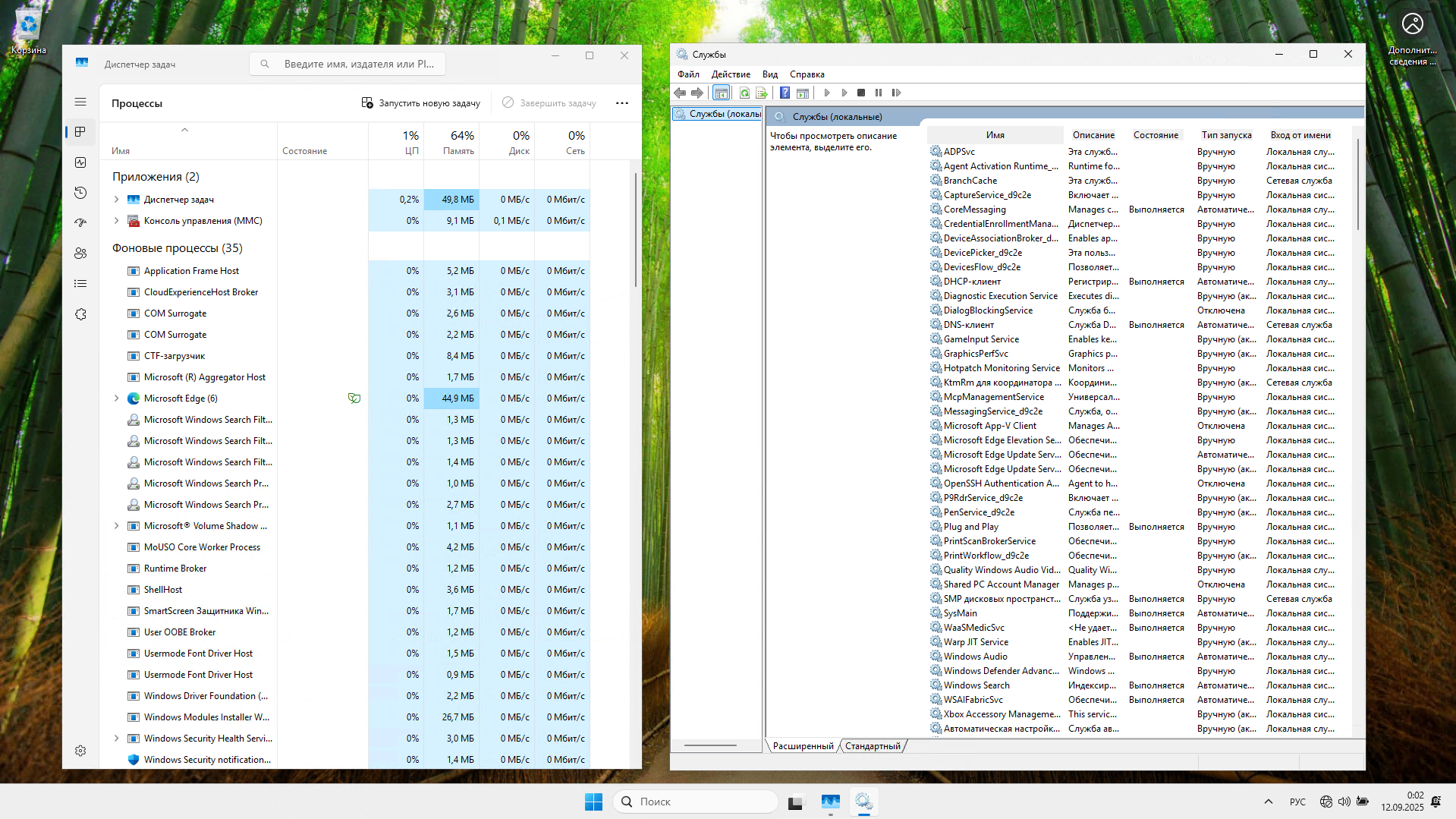Sort services by the Тип запуска column
Image resolution: width=1456 pixels, height=819 pixels.
click(1226, 135)
